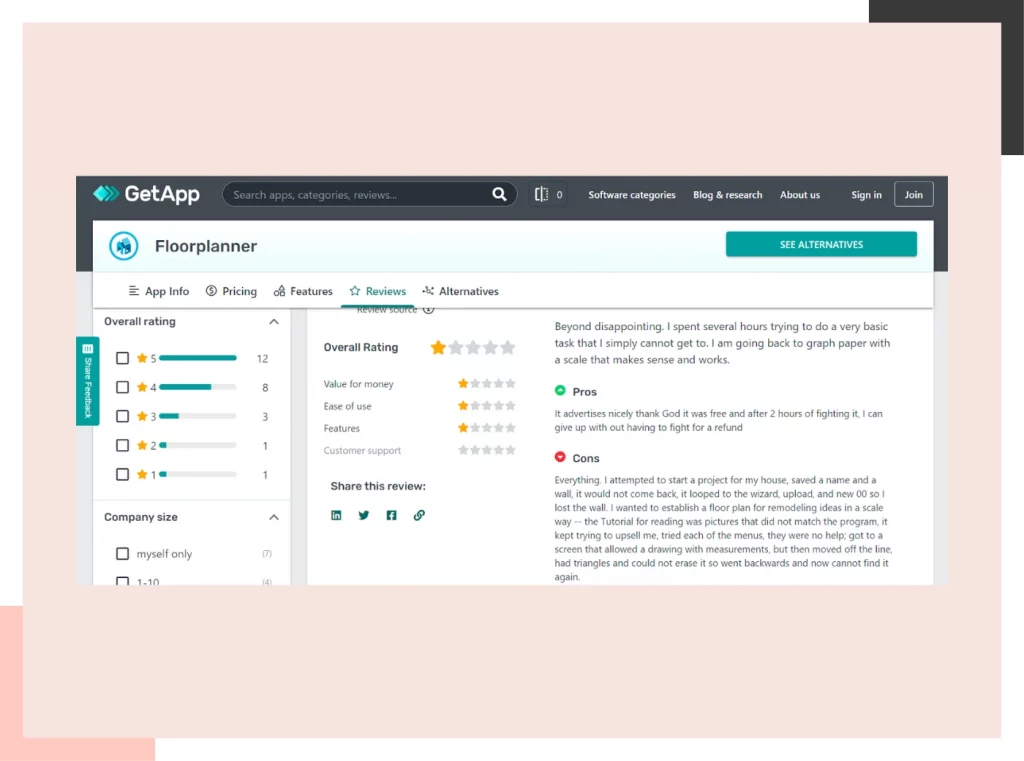Share review on Facebook
Screen dimensions: 1024x761
point(391,515)
